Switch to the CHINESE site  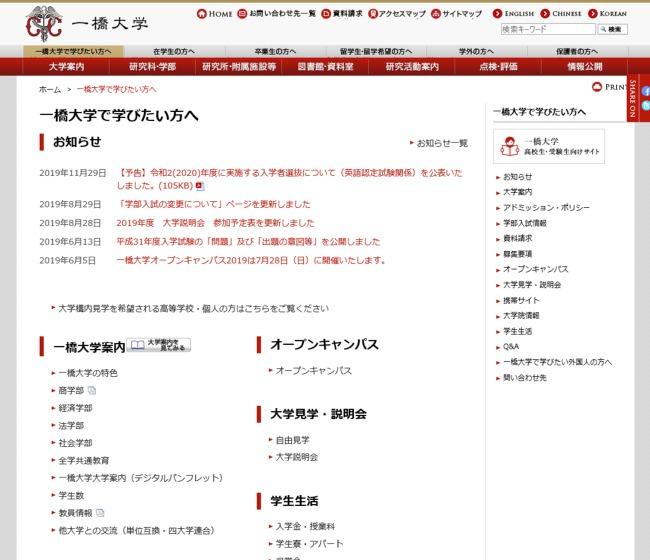(561, 14)
